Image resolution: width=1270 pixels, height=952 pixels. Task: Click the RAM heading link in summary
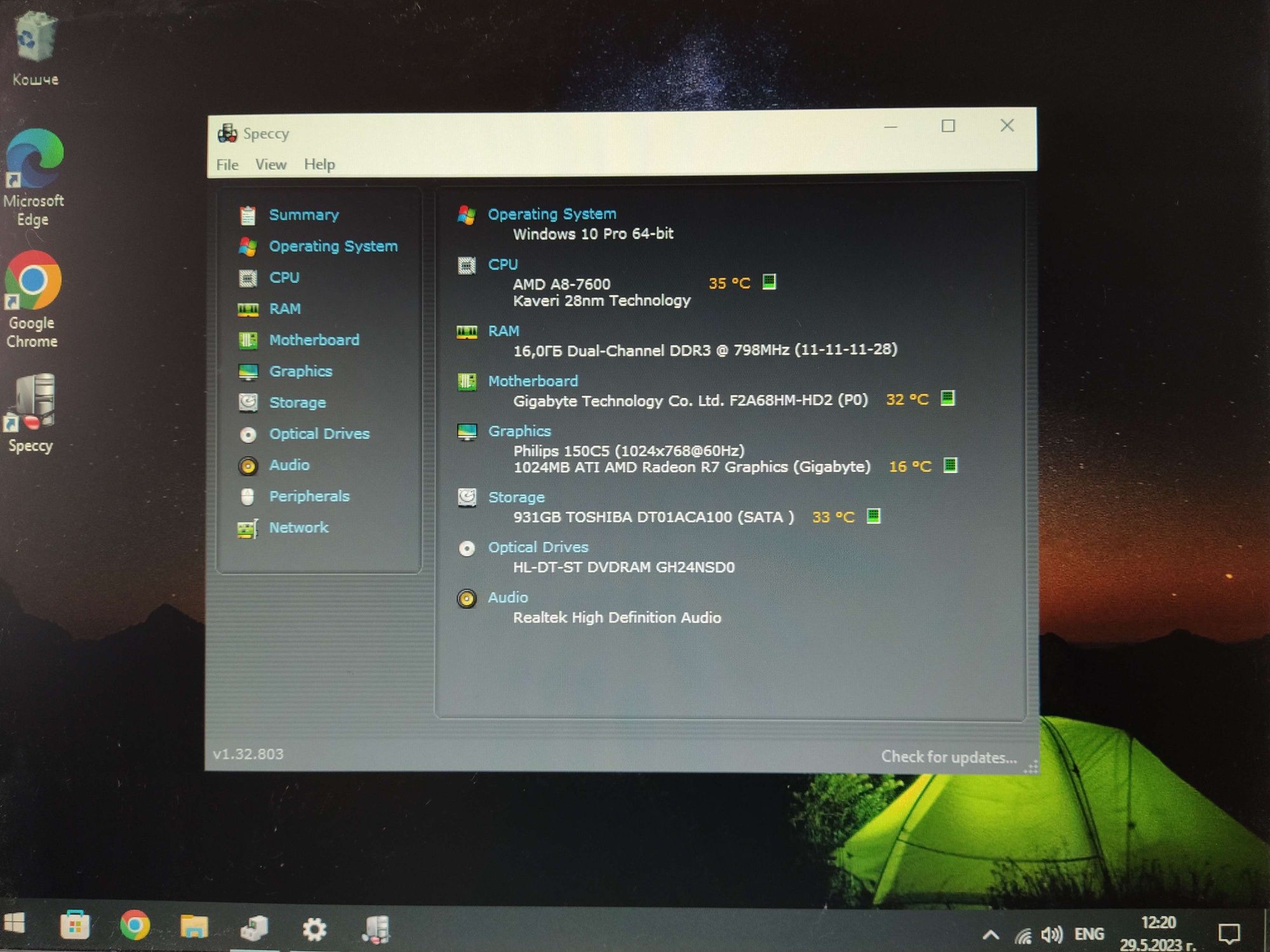click(504, 331)
